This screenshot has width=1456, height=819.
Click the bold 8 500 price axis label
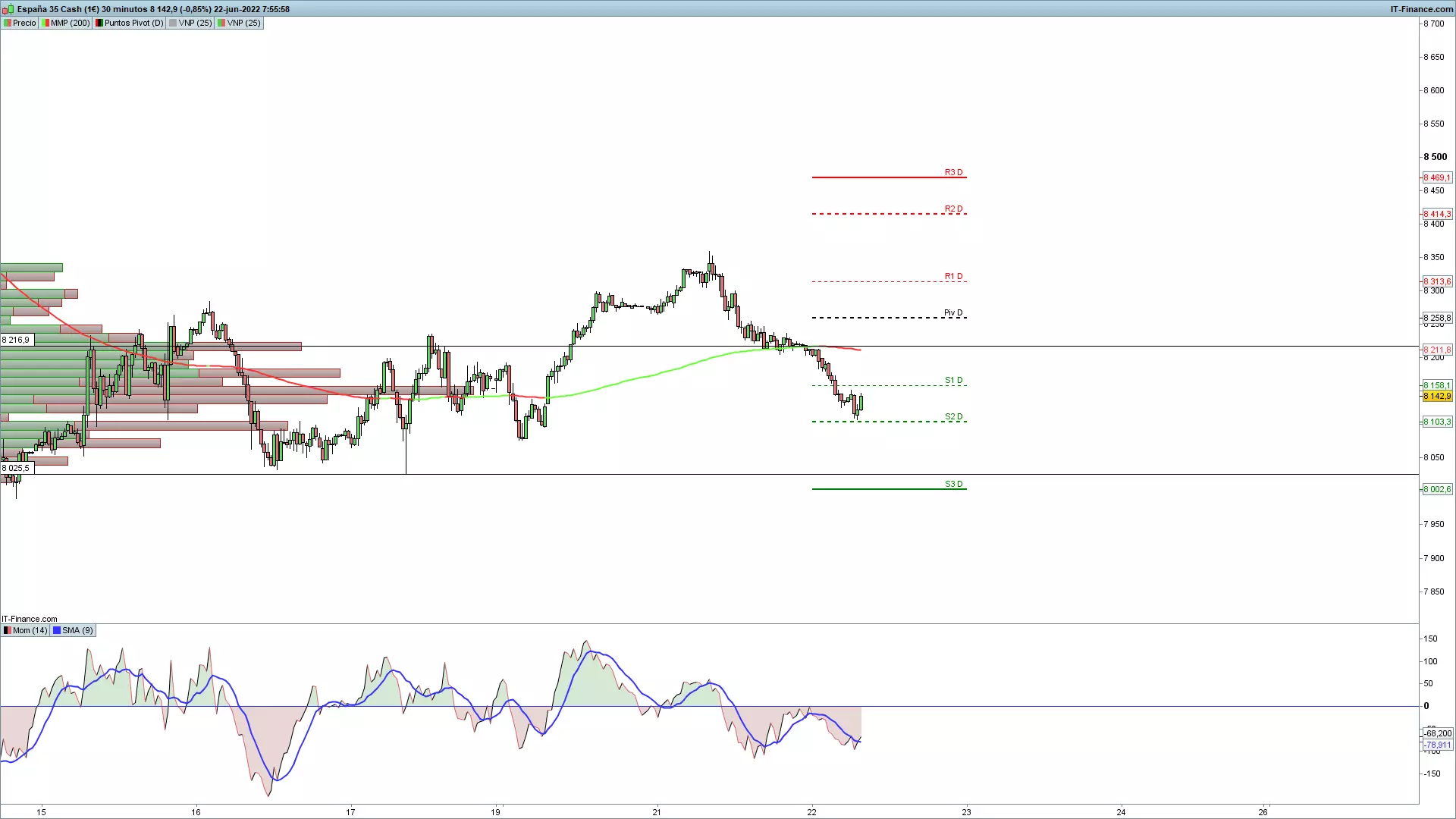tap(1436, 157)
